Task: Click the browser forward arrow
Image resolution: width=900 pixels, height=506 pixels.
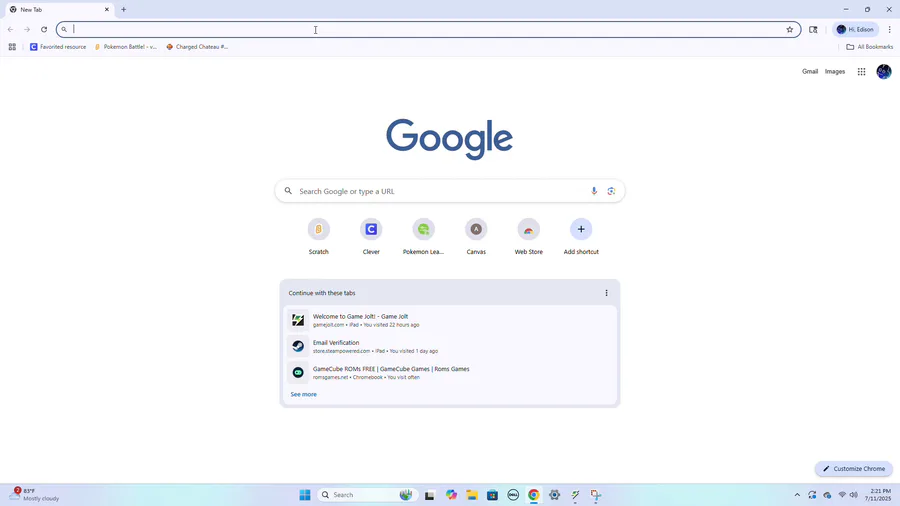Action: [27, 29]
